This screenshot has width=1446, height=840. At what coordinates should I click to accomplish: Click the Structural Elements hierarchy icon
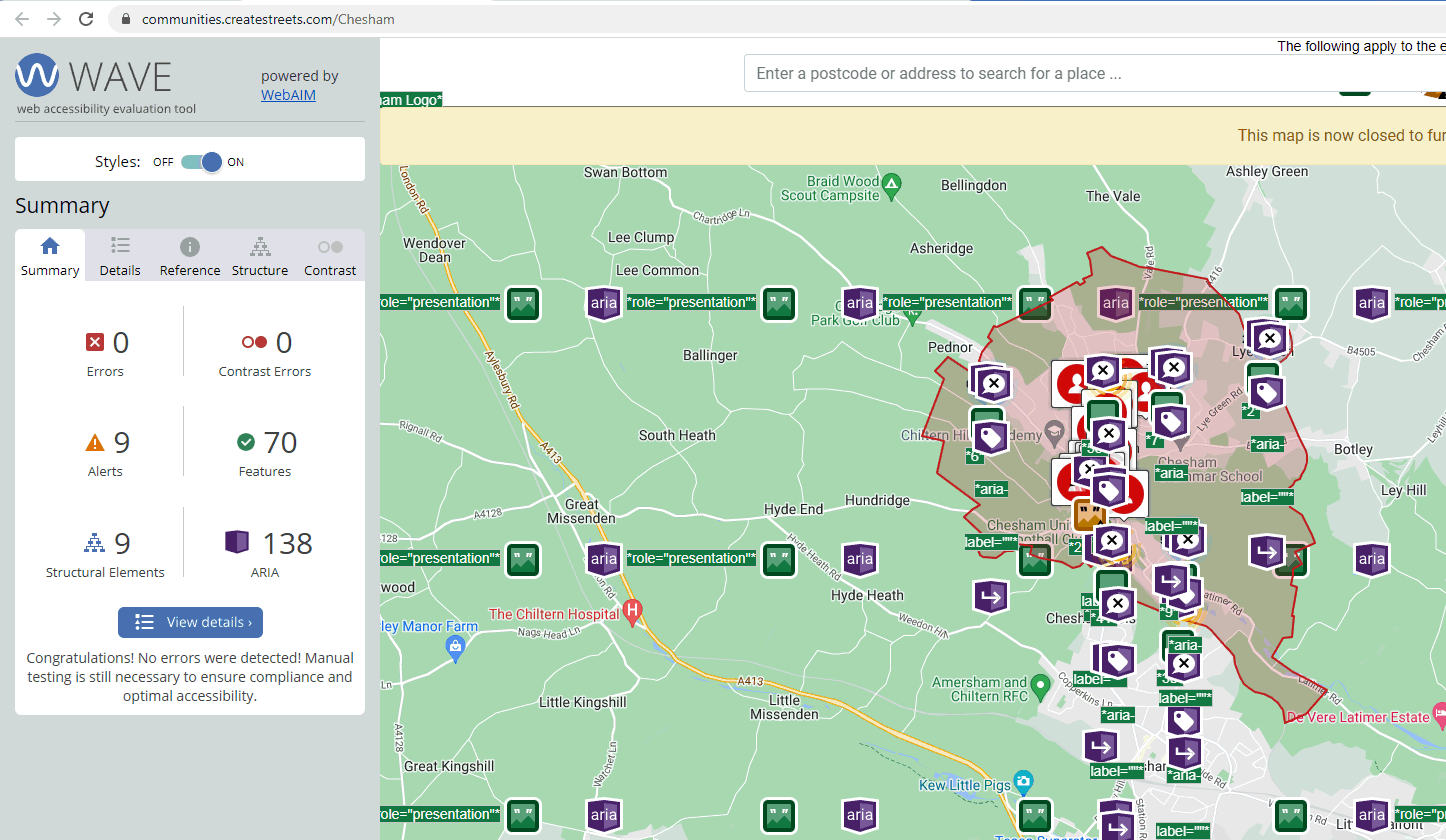[95, 543]
